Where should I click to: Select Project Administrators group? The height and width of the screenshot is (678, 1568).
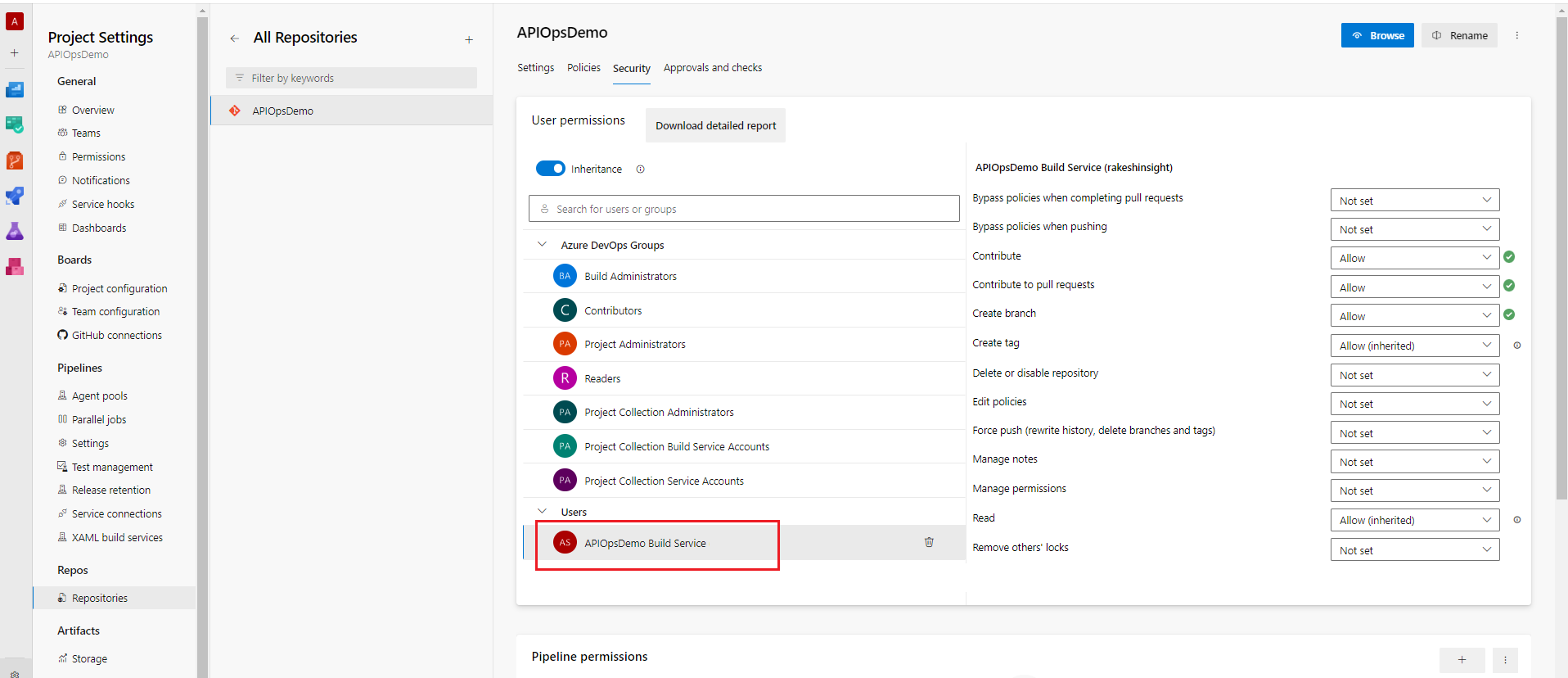pos(744,344)
